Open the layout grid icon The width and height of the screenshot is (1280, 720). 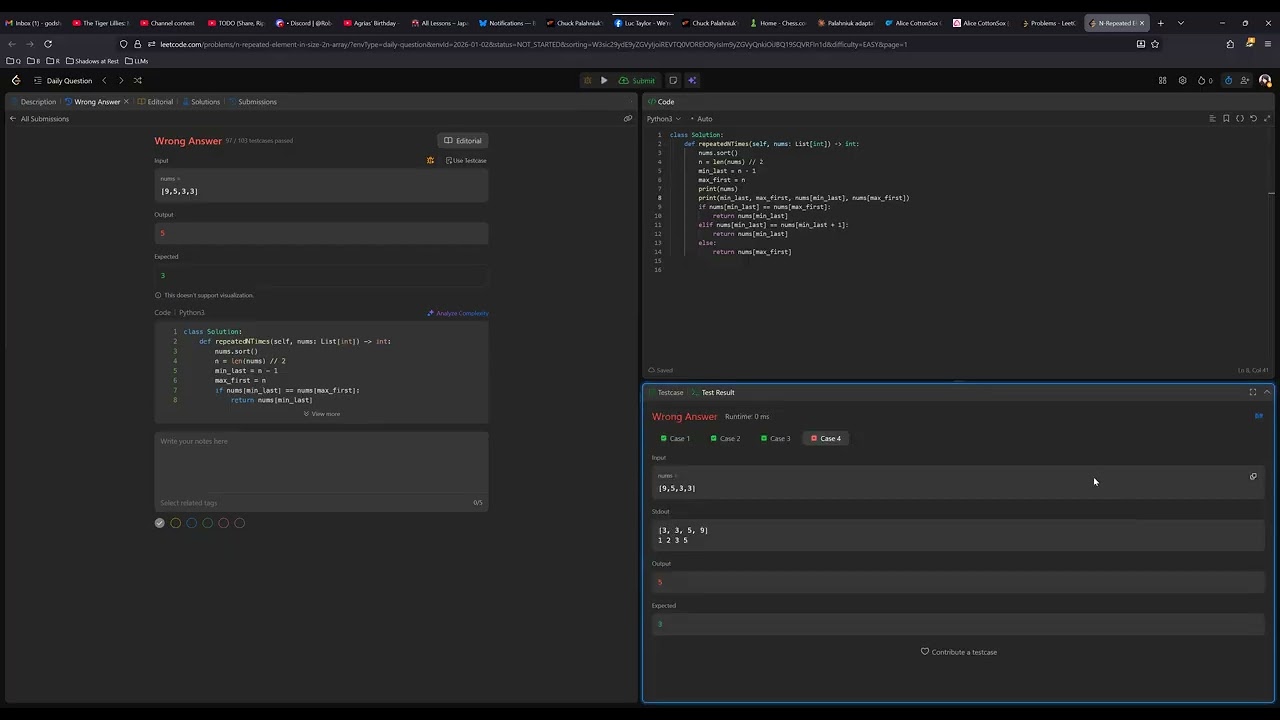point(1162,81)
